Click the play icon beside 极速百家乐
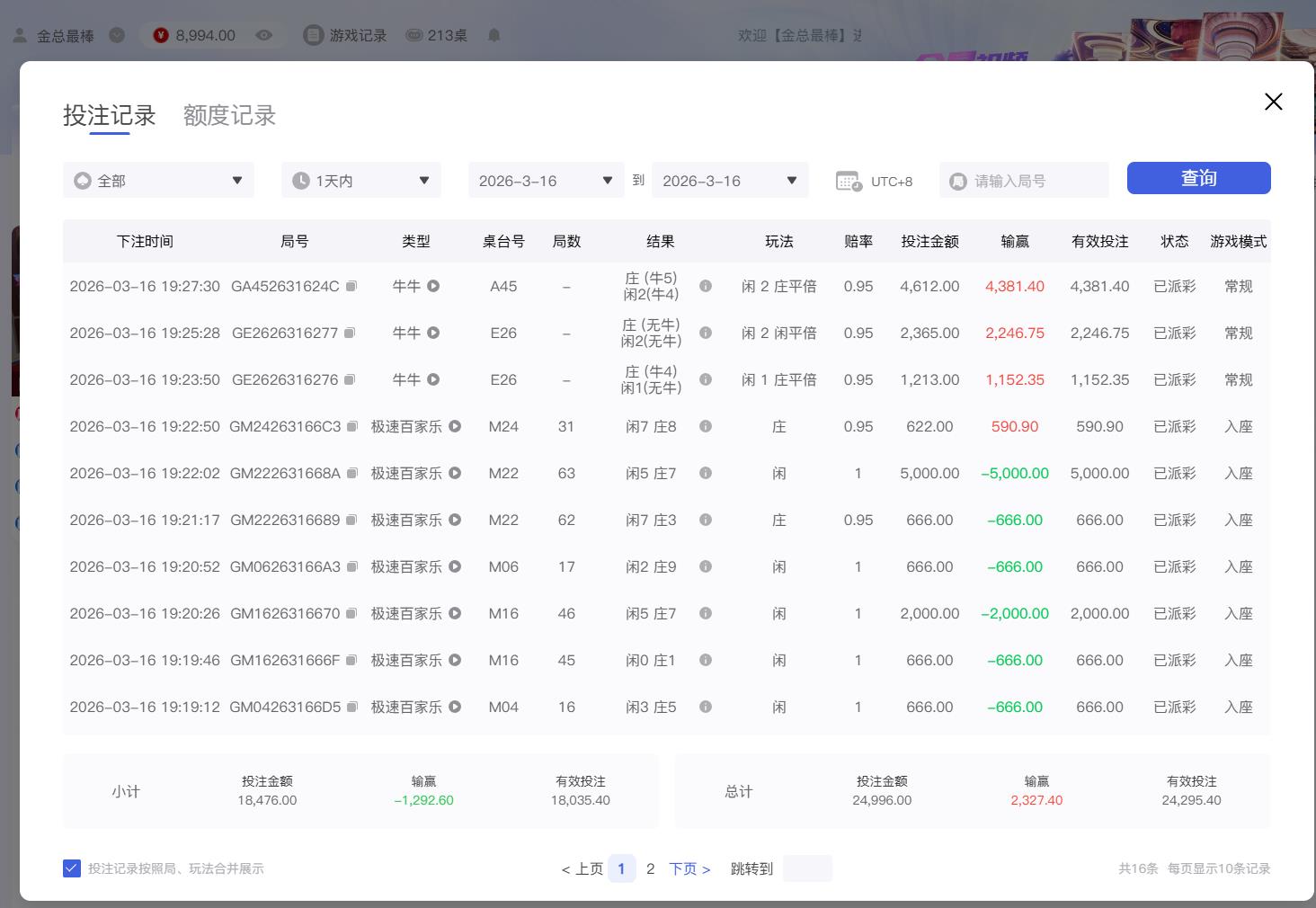Screen dimensions: 1316x908 coord(456,426)
